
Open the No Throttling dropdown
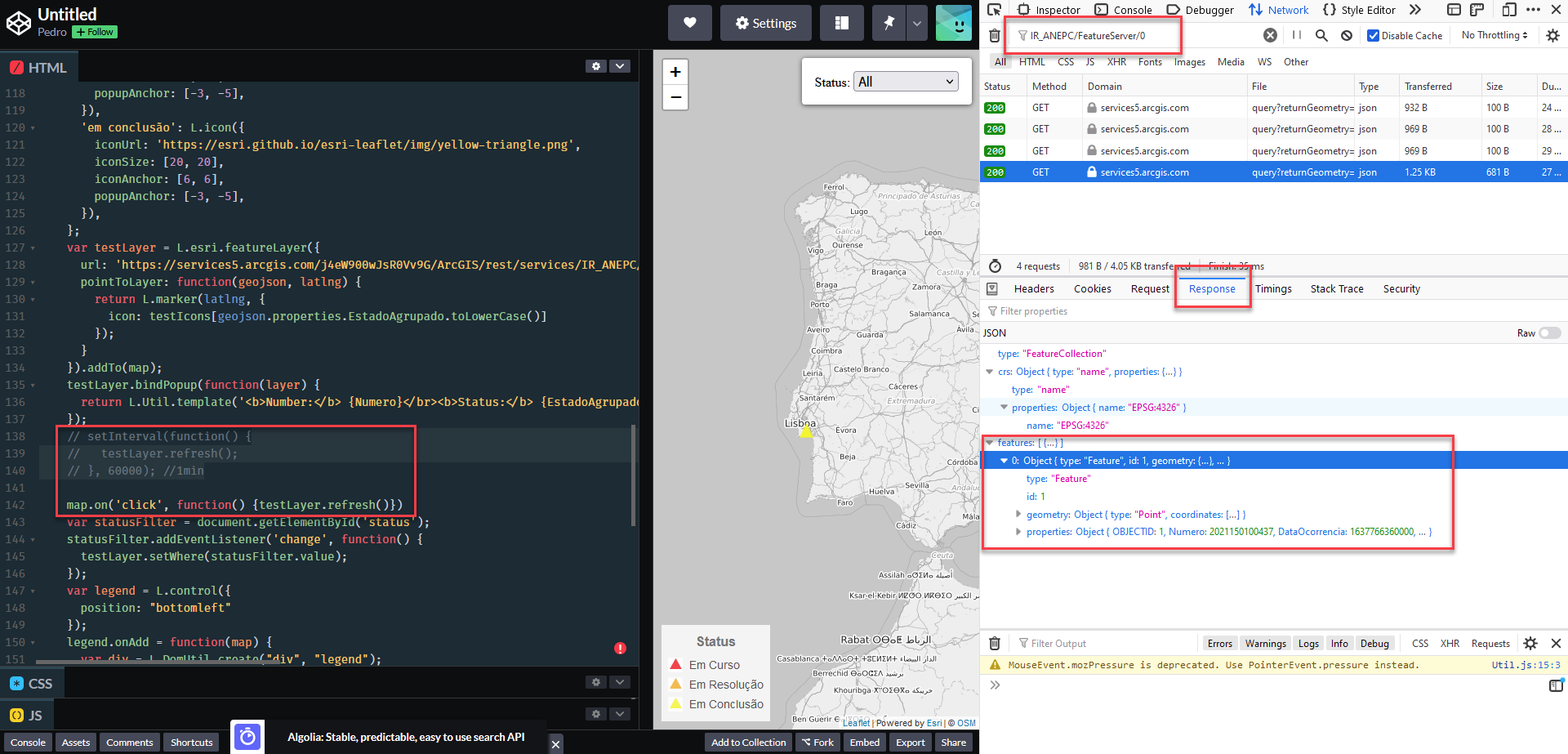tap(1494, 35)
